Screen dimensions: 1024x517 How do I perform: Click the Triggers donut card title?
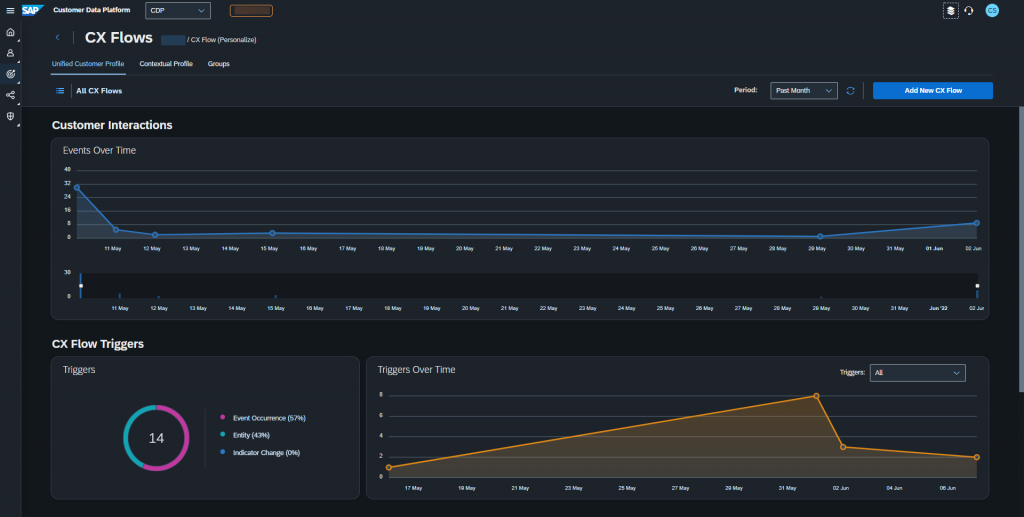(79, 369)
